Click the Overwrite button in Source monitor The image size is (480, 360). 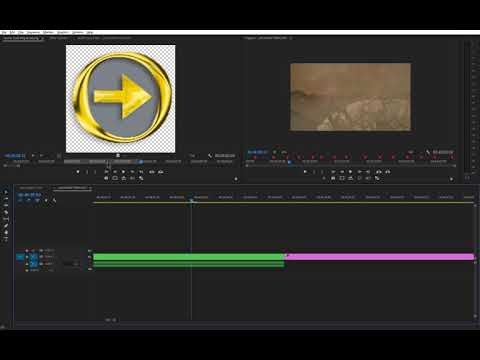[x=161, y=172]
